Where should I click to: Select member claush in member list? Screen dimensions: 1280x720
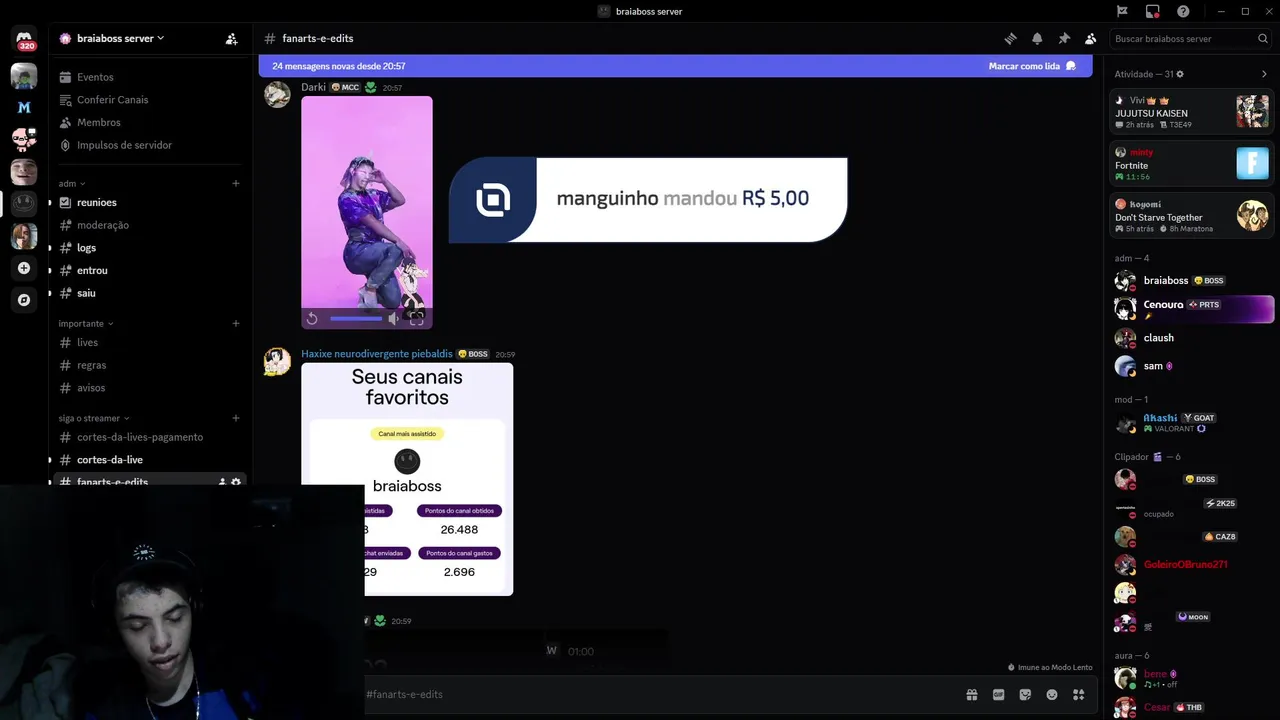click(1191, 338)
